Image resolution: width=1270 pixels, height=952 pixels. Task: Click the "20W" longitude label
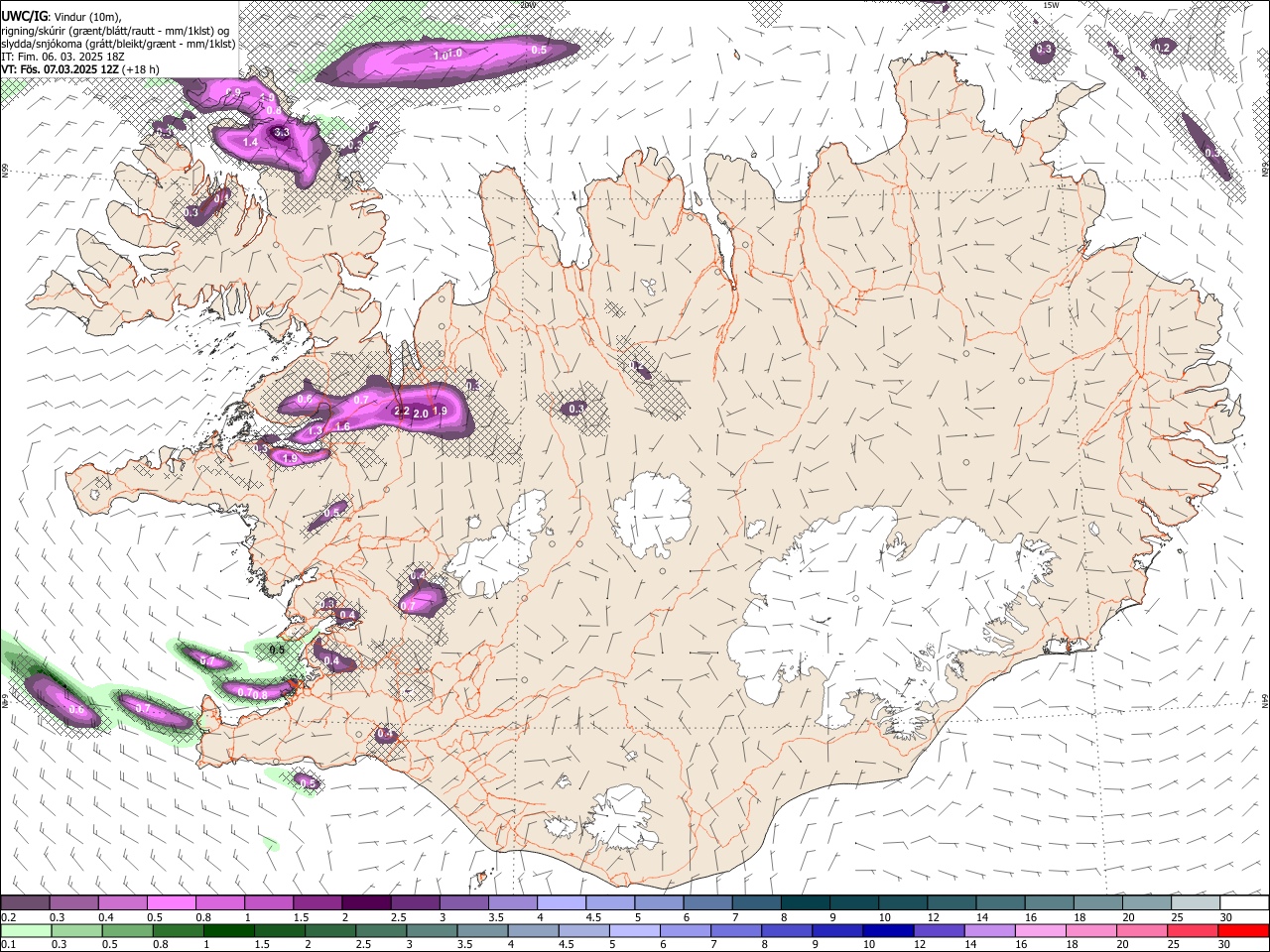[x=527, y=5]
